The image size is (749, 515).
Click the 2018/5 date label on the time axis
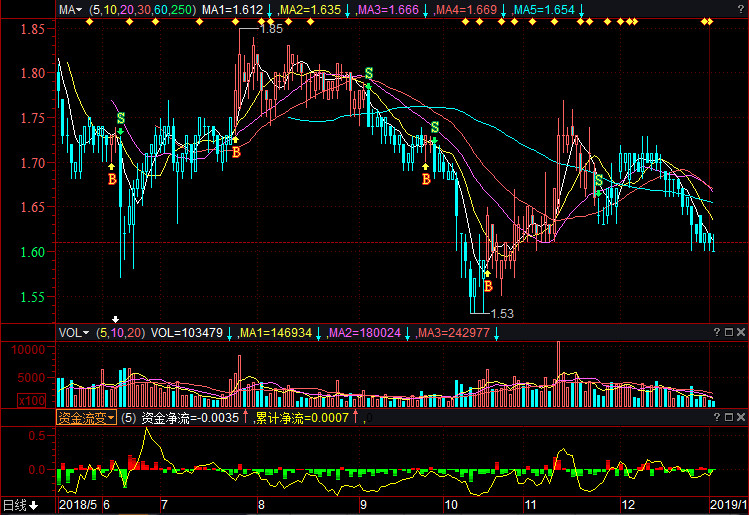(x=78, y=505)
